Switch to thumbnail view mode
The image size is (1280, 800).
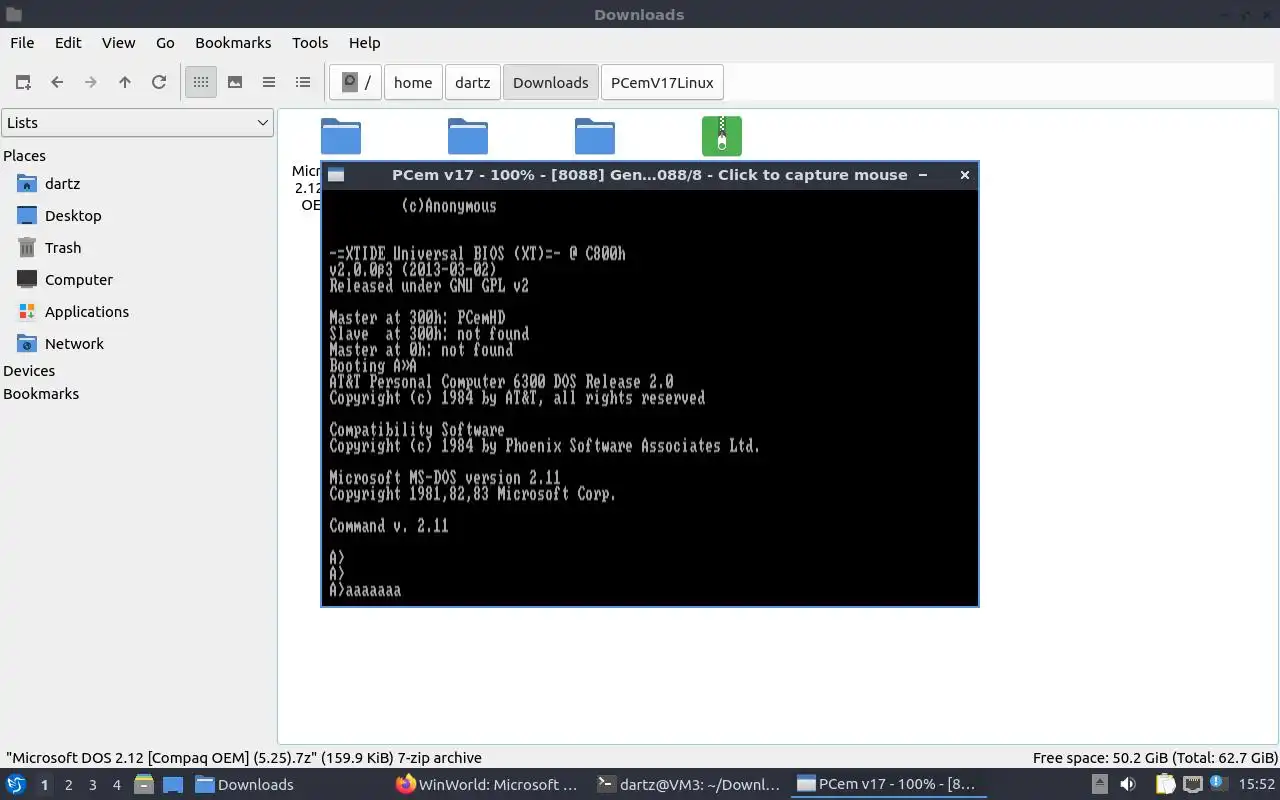click(235, 82)
